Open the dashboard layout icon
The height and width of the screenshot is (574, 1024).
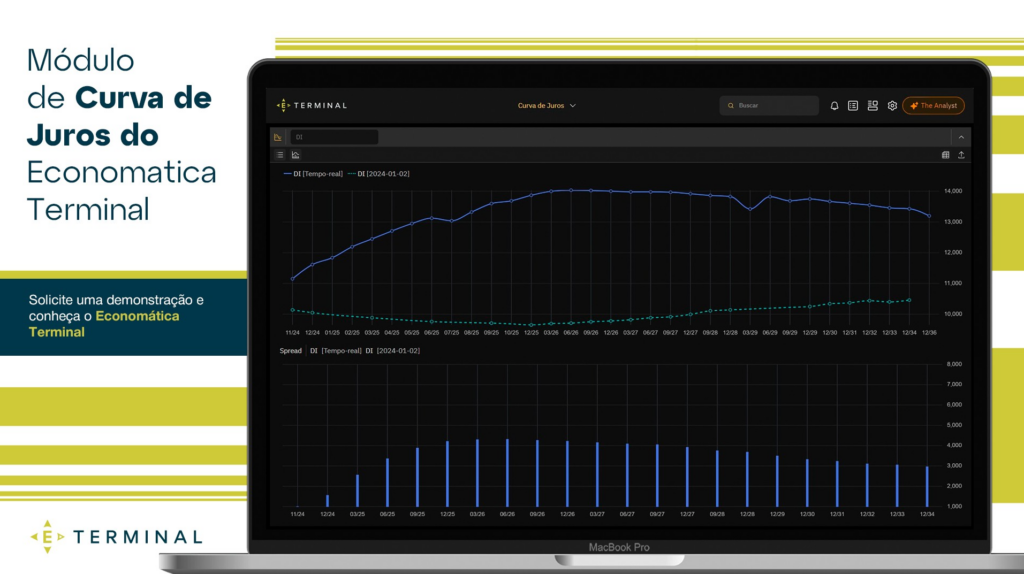(872, 106)
